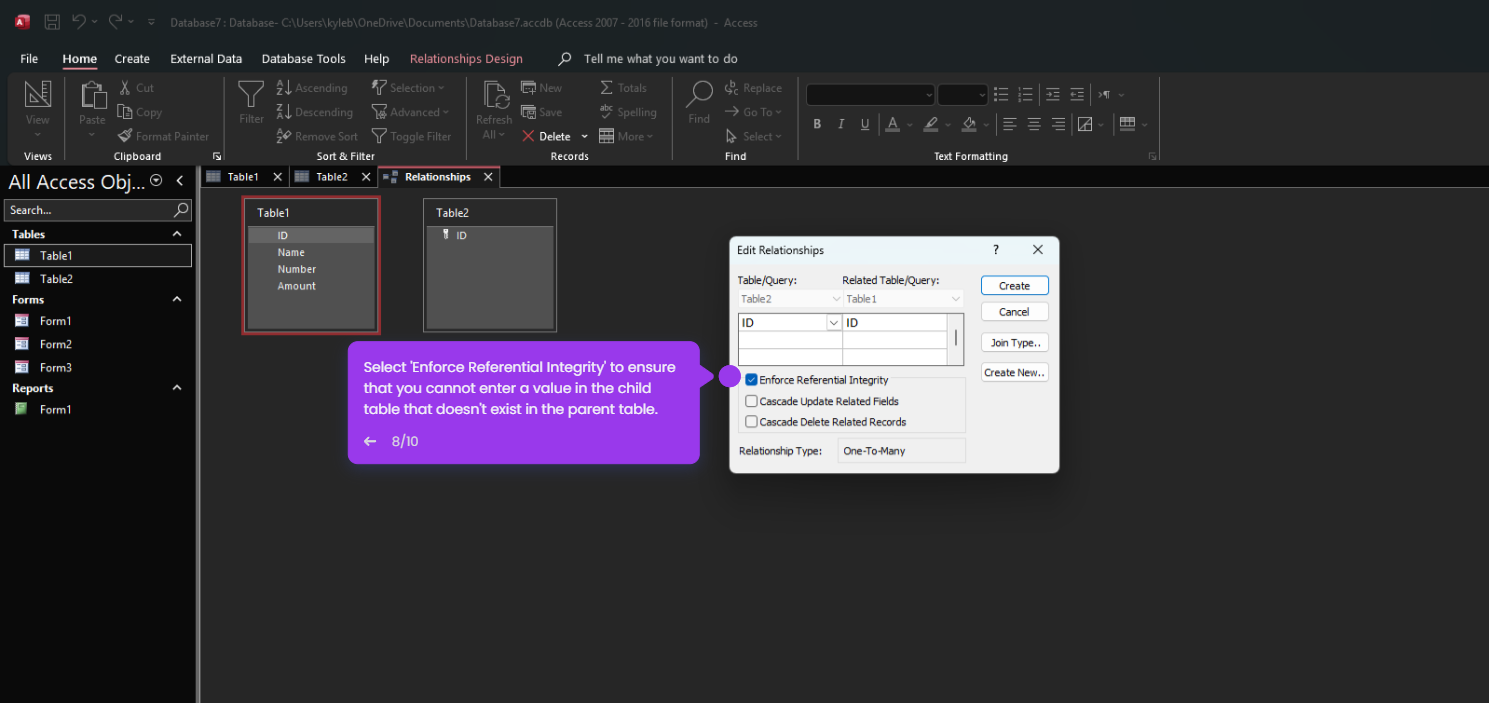Click the Paste clipboard icon
The height and width of the screenshot is (703, 1489).
(93, 95)
